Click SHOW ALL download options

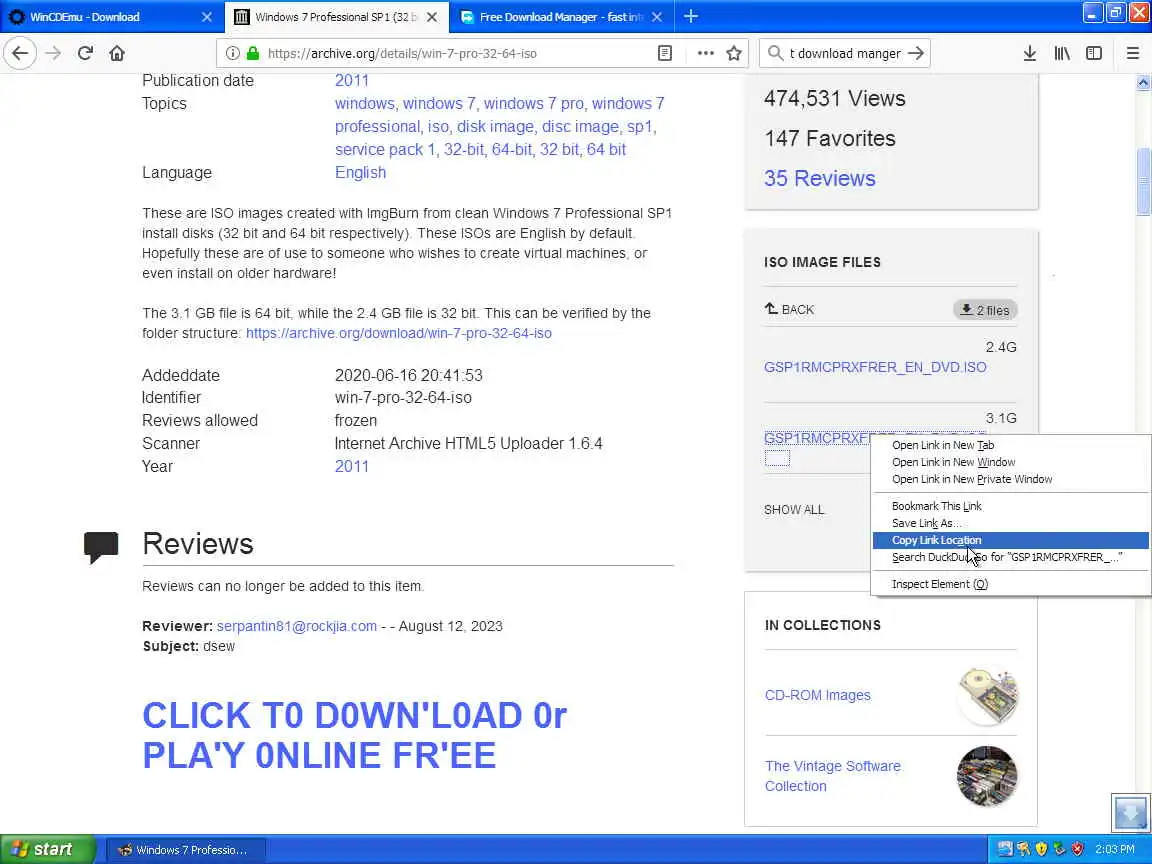coord(794,510)
